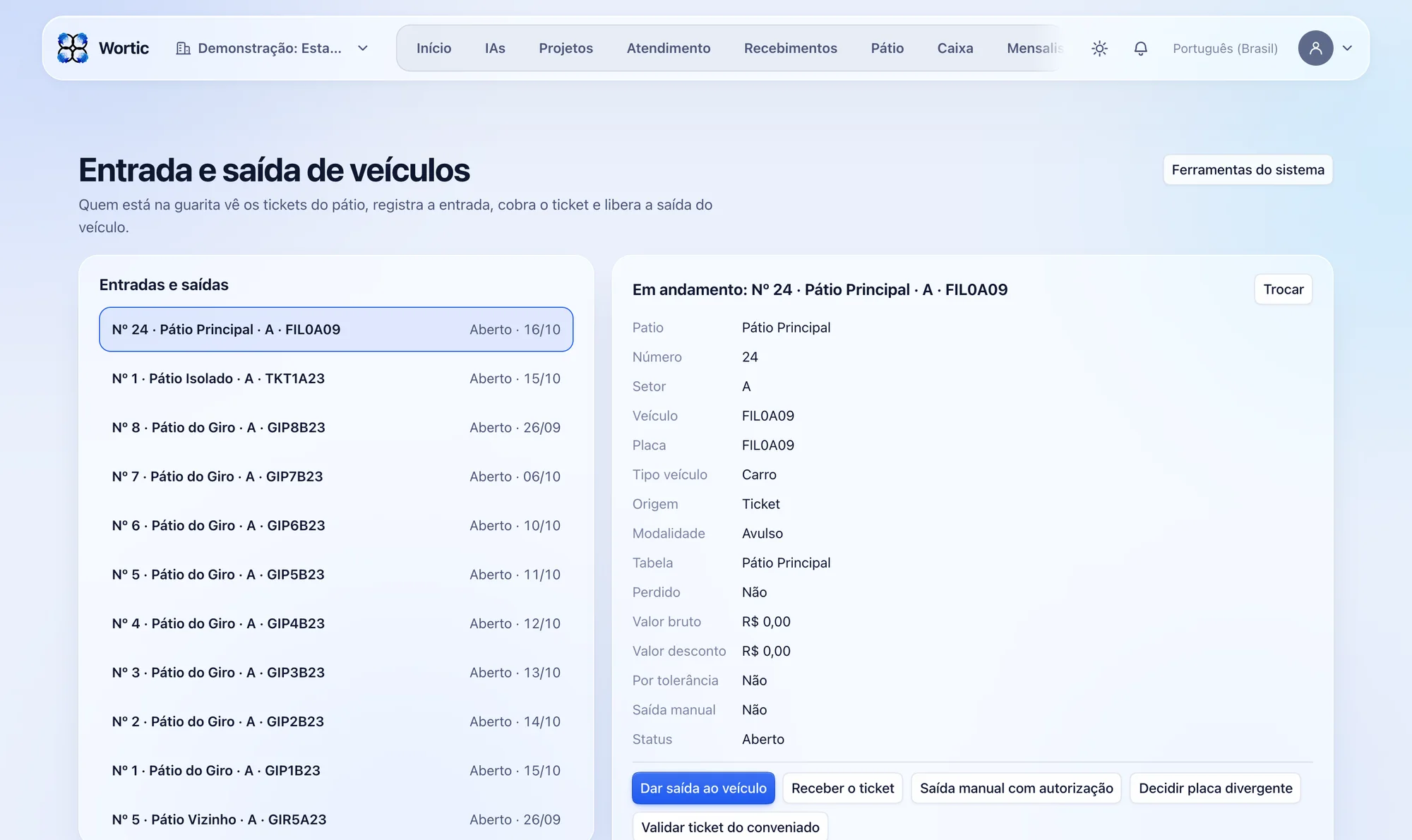Select ticket Nº 1 Pátio Isolado TKT1A23
This screenshot has width=1412, height=840.
coord(336,378)
